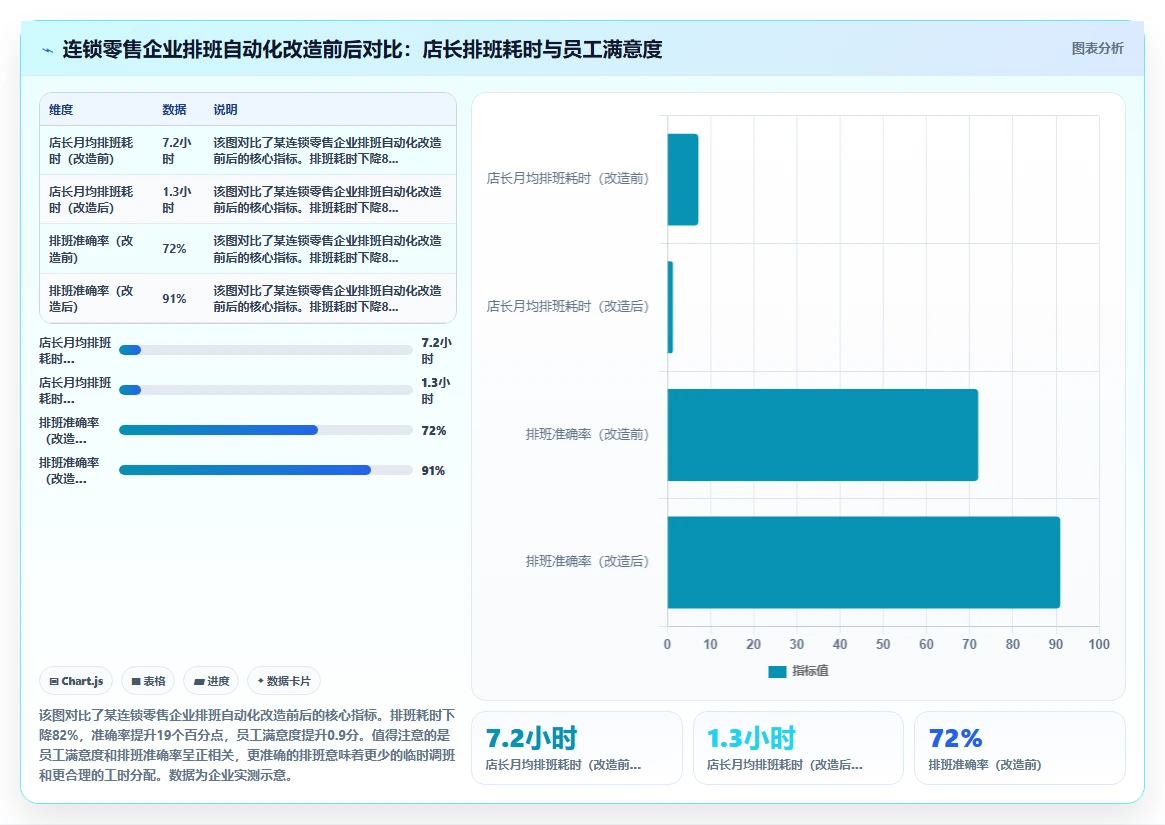Click the 表格 tag chip
This screenshot has height=825, width=1165.
point(148,681)
